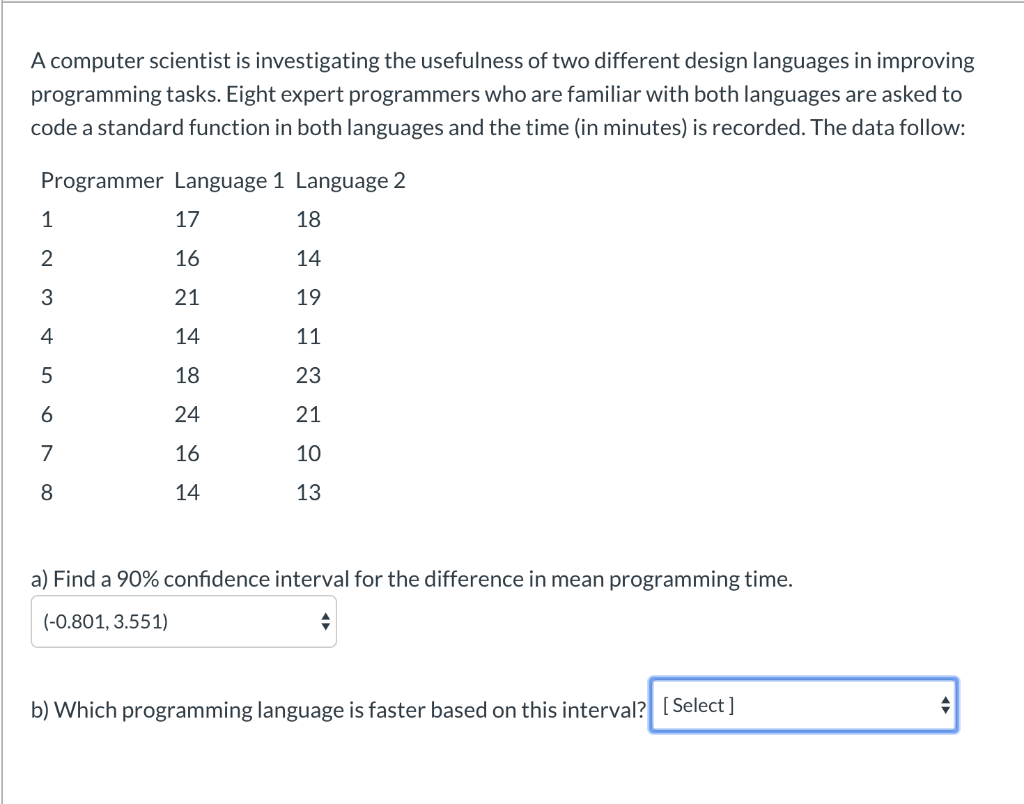
Task: Click the double-triangle icon on the confidence interval dropdown
Action: click(x=325, y=621)
